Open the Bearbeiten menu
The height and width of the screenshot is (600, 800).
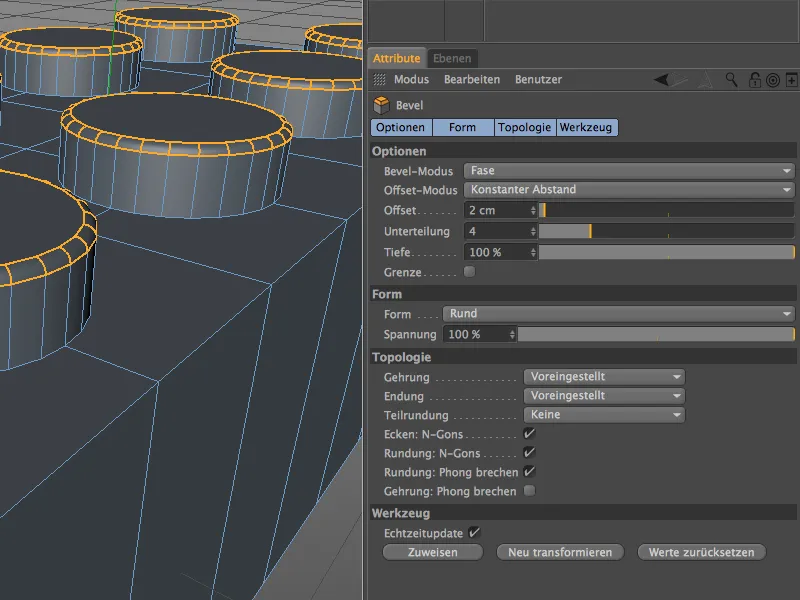[472, 80]
